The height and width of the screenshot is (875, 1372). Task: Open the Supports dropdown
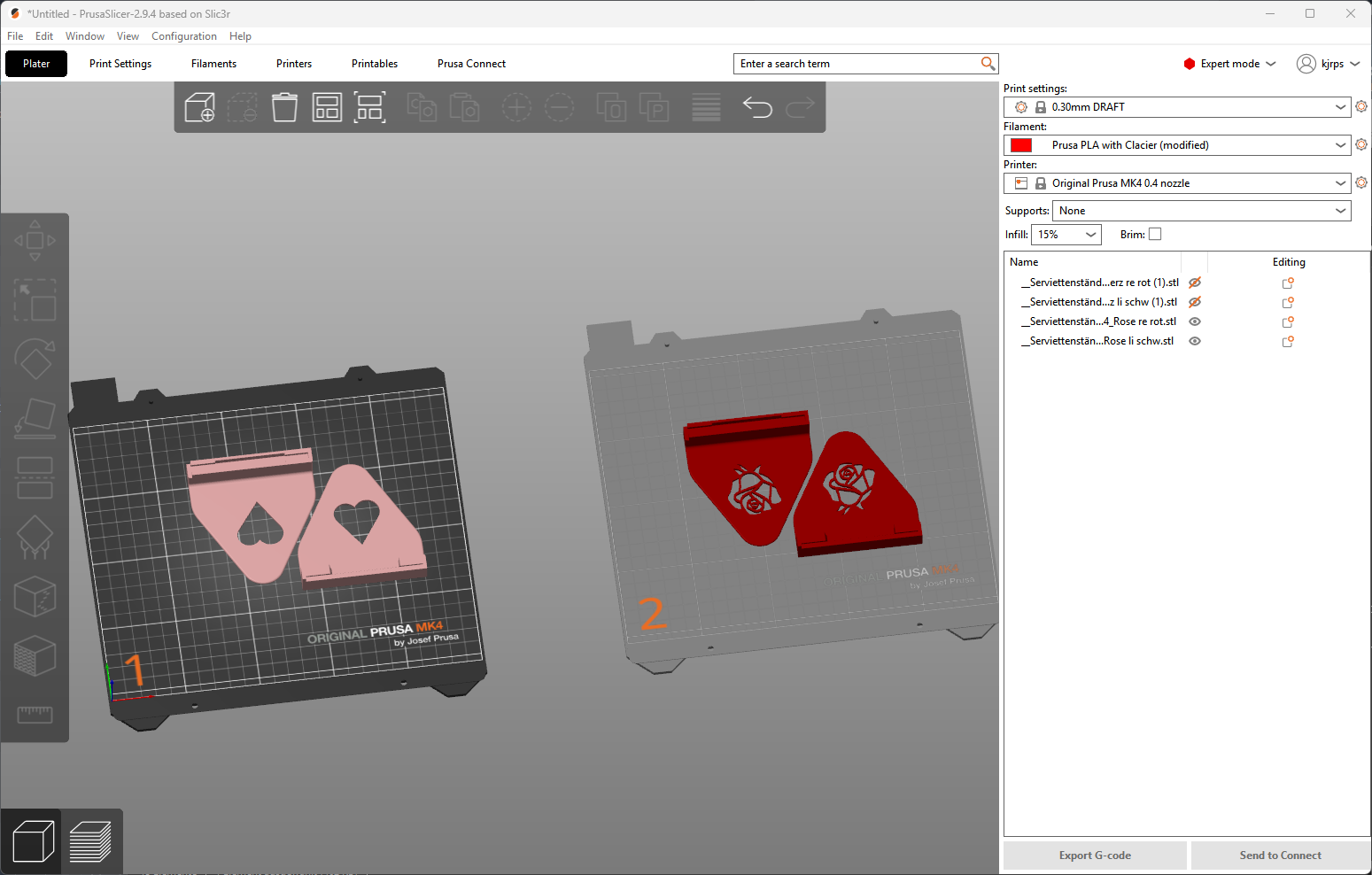(1201, 210)
